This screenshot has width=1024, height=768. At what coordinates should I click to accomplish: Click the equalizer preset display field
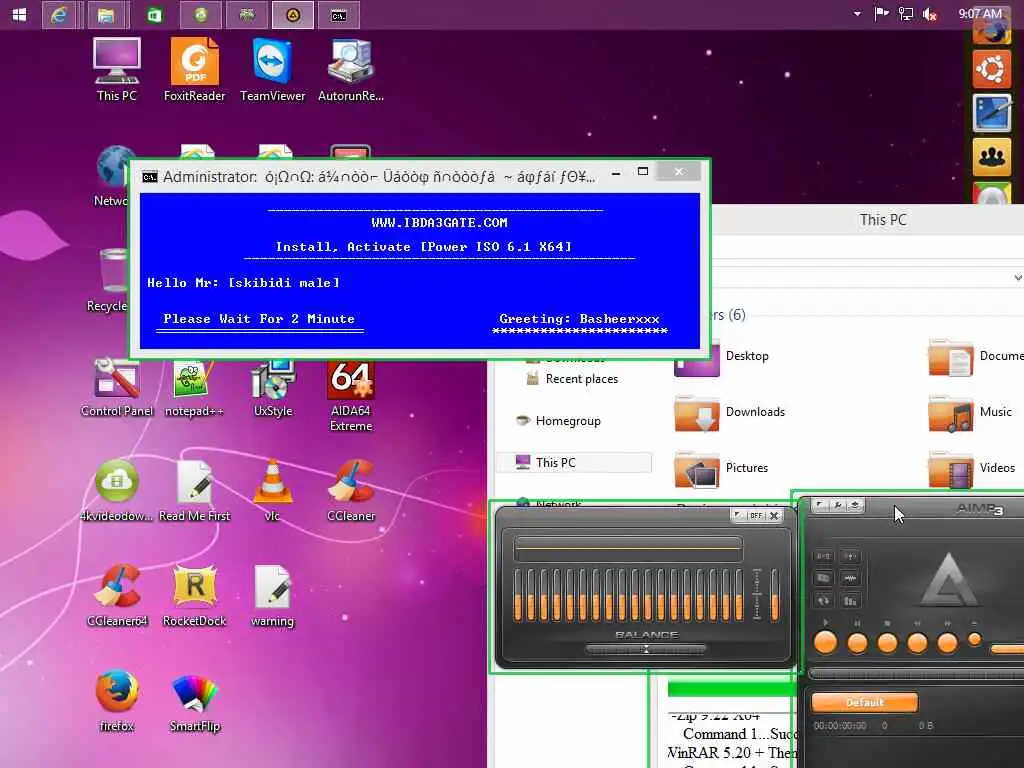[628, 549]
